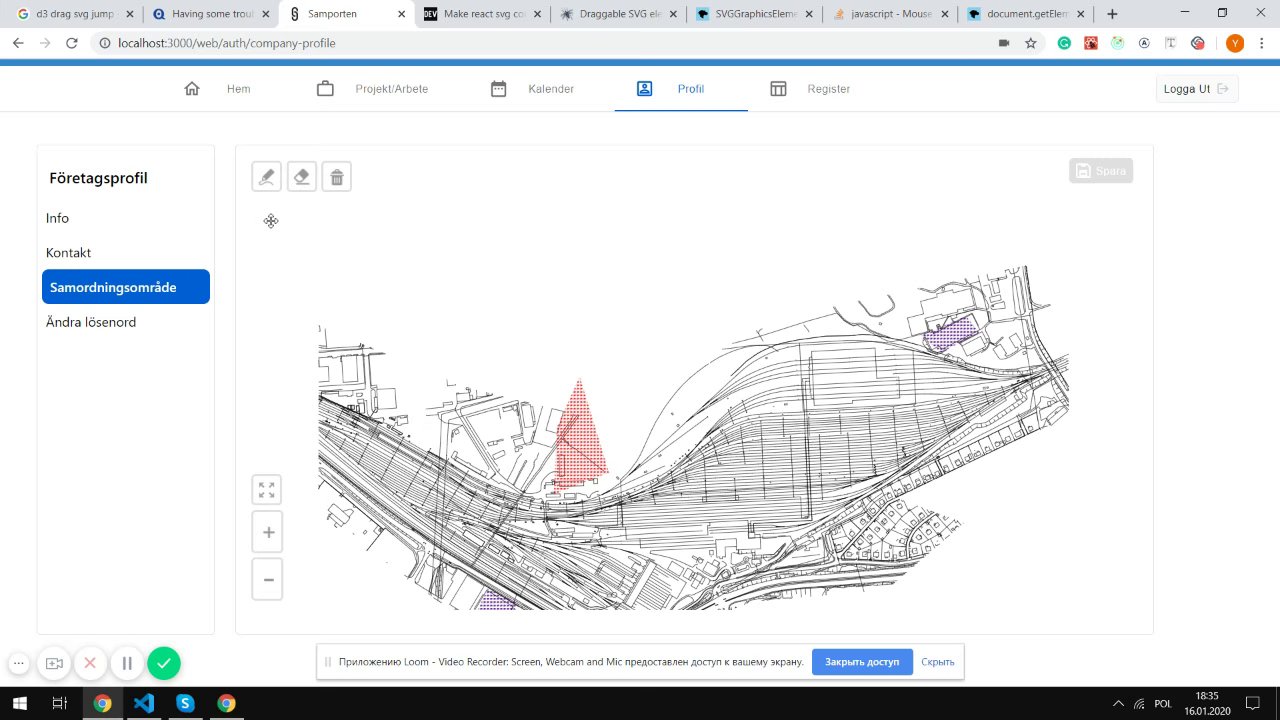Click the address bar URL field

pos(550,43)
